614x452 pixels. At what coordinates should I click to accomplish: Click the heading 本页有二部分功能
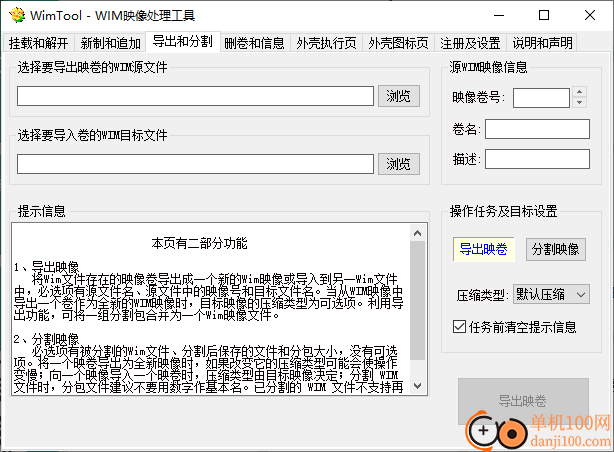pyautogui.click(x=199, y=243)
